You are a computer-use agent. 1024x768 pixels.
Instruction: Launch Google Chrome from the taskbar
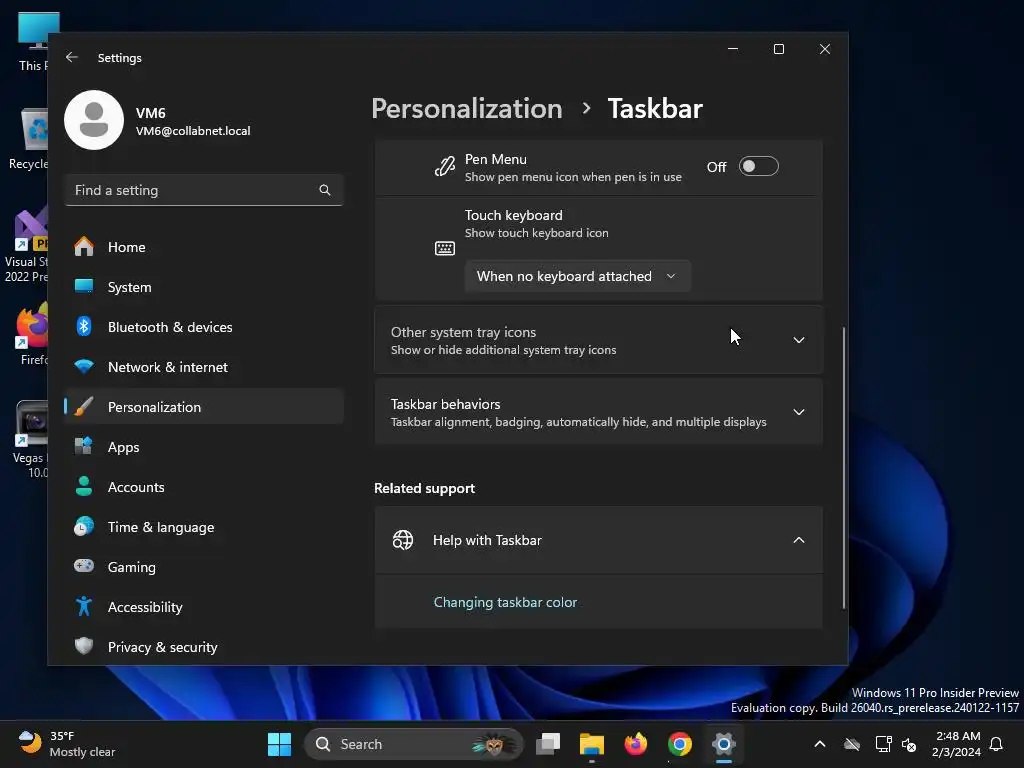coord(679,744)
